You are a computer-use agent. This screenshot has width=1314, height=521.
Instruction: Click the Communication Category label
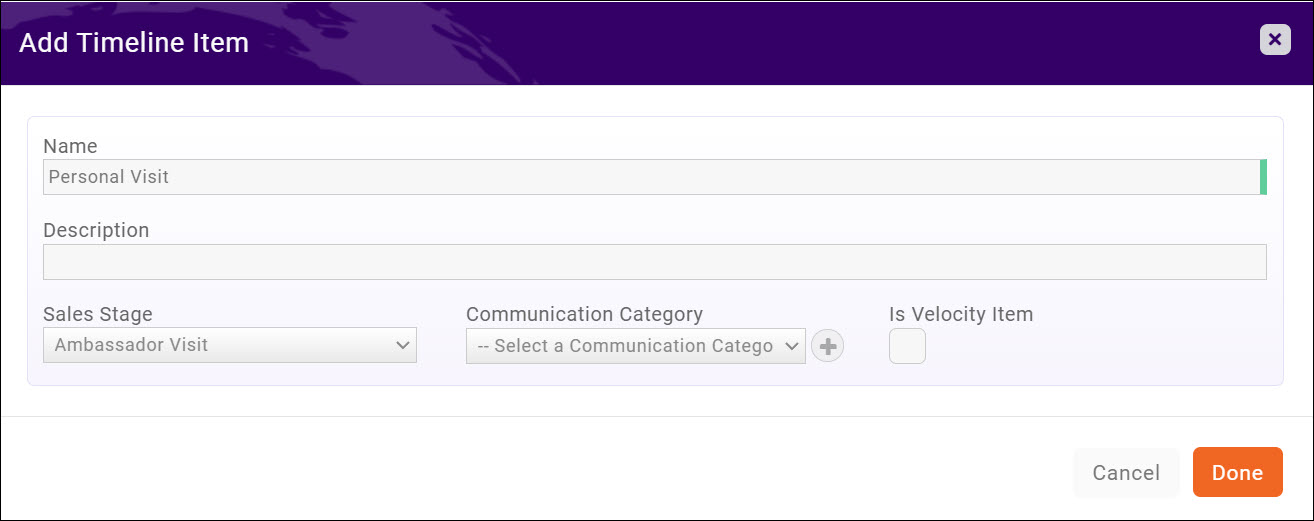pyautogui.click(x=584, y=314)
